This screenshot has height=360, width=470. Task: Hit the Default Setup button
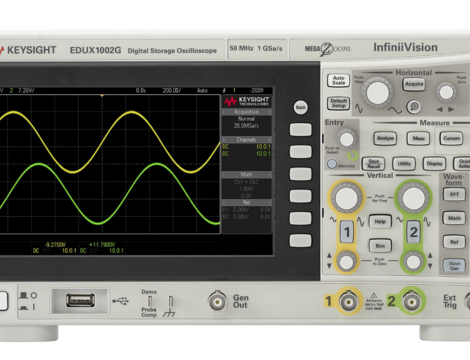click(338, 103)
